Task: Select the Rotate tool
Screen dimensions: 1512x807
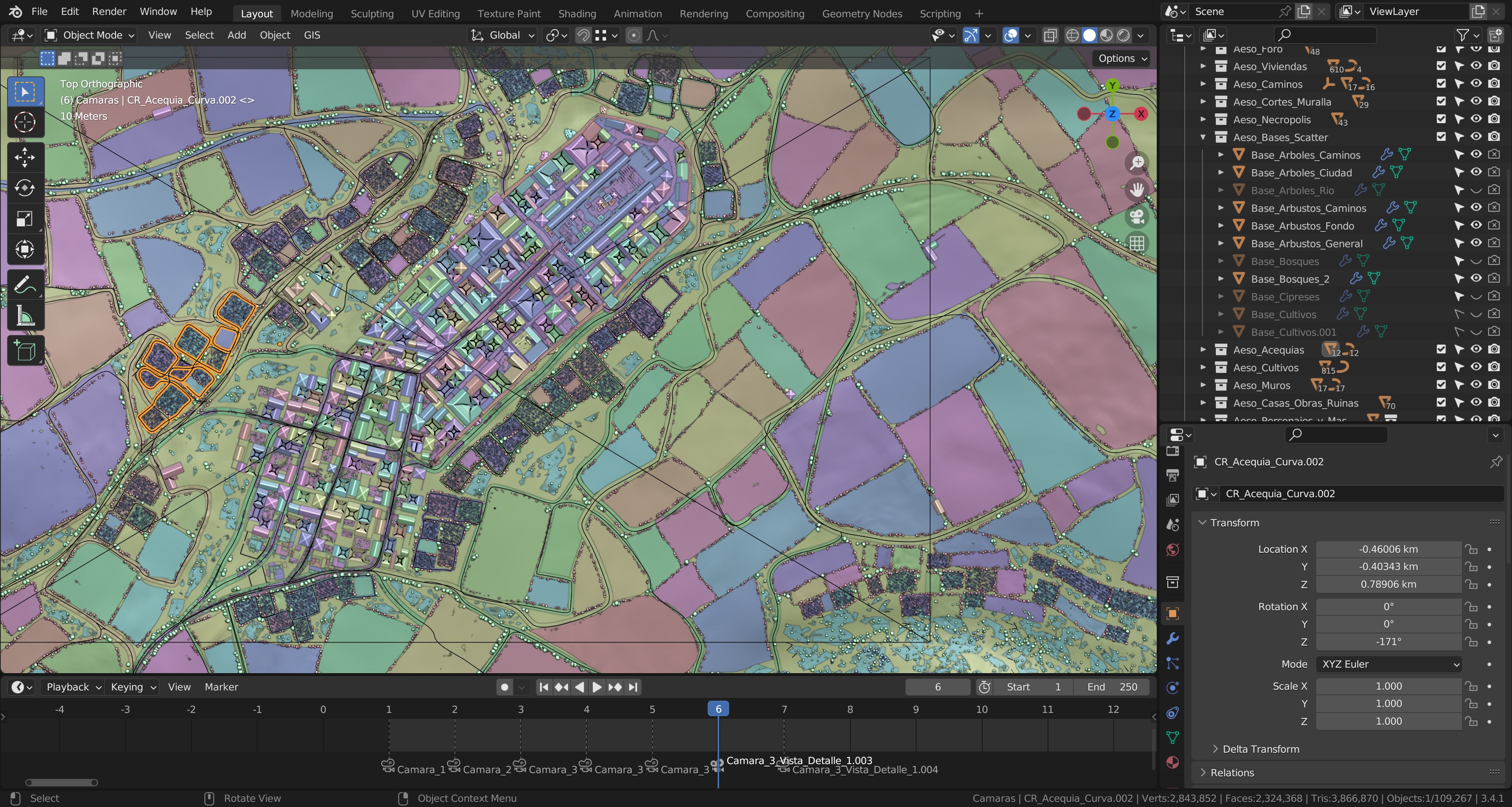Action: [x=25, y=188]
